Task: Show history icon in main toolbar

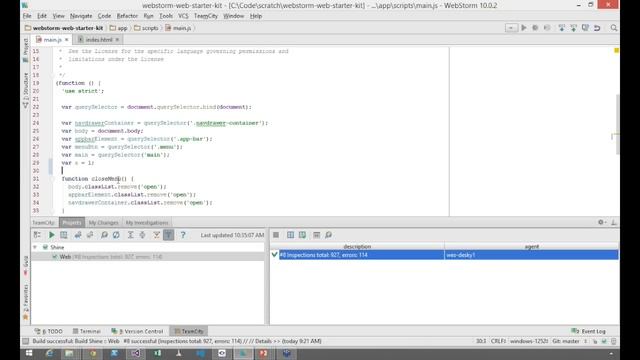Action: (x=585, y=28)
